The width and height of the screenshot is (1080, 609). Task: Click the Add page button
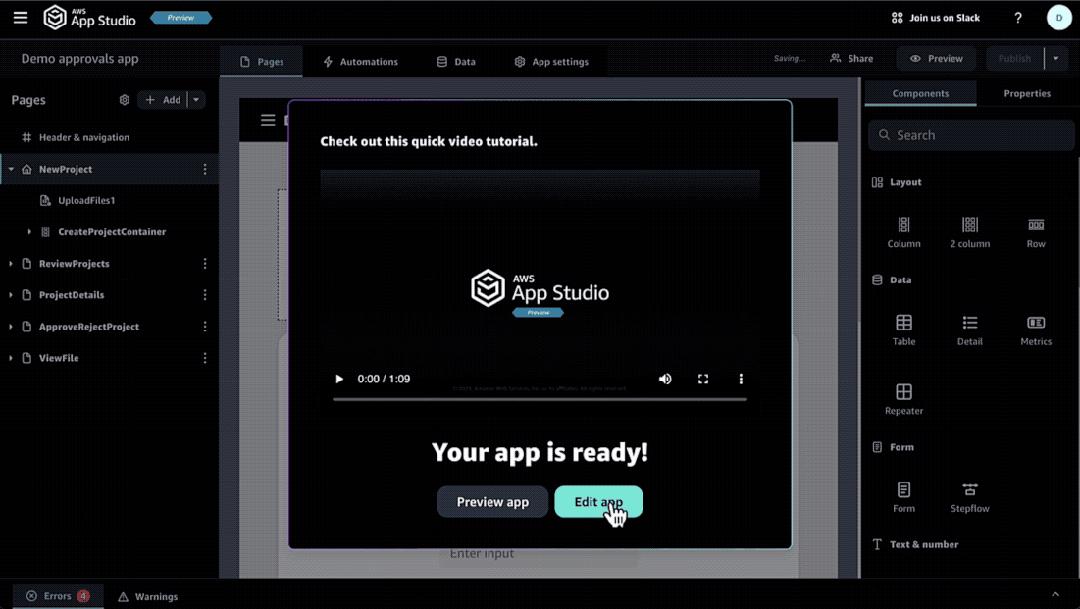pyautogui.click(x=162, y=100)
